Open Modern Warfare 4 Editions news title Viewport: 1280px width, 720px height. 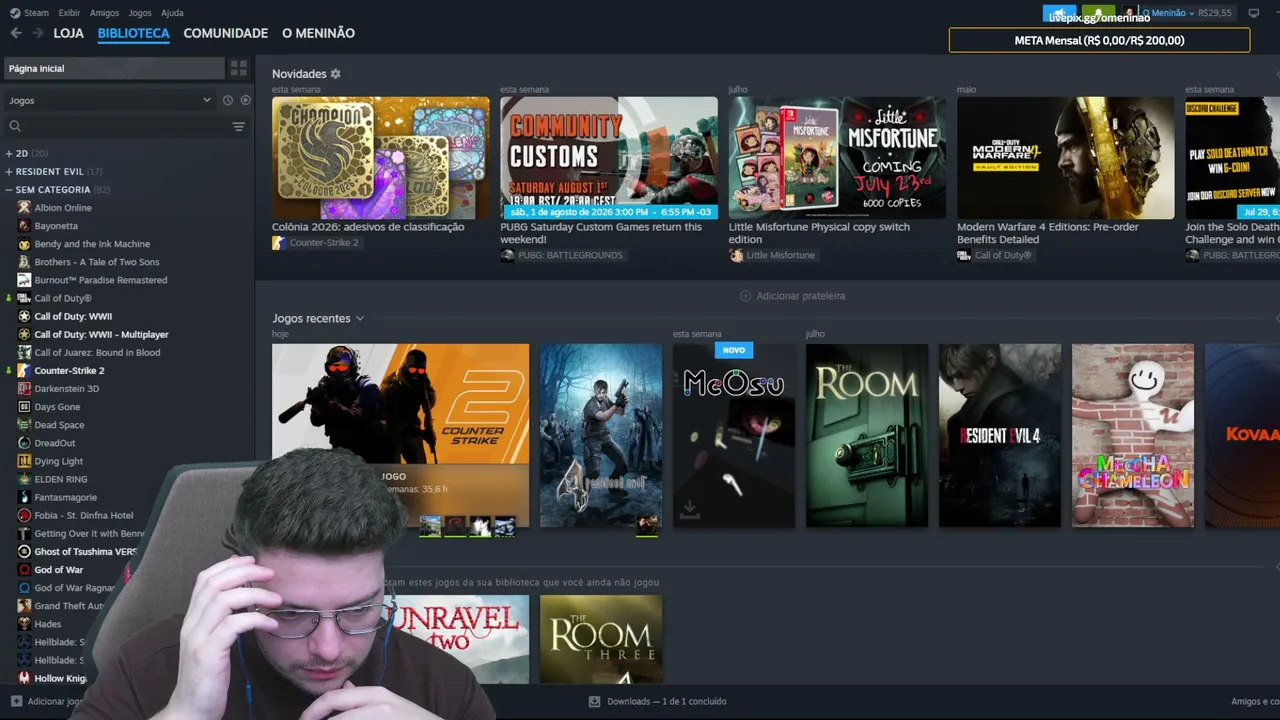coord(1048,233)
